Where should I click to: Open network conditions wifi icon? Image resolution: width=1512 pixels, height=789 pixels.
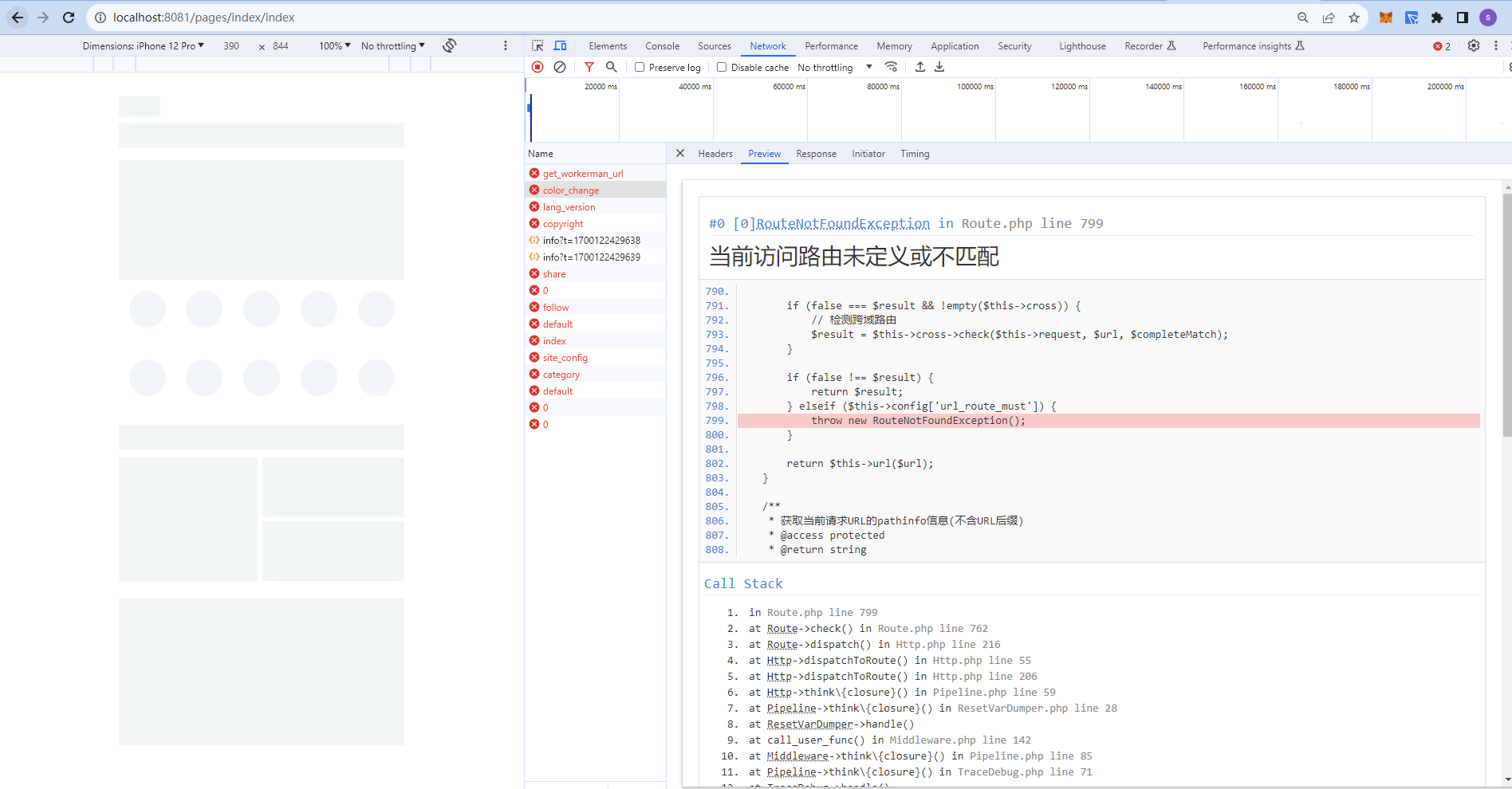[x=892, y=67]
